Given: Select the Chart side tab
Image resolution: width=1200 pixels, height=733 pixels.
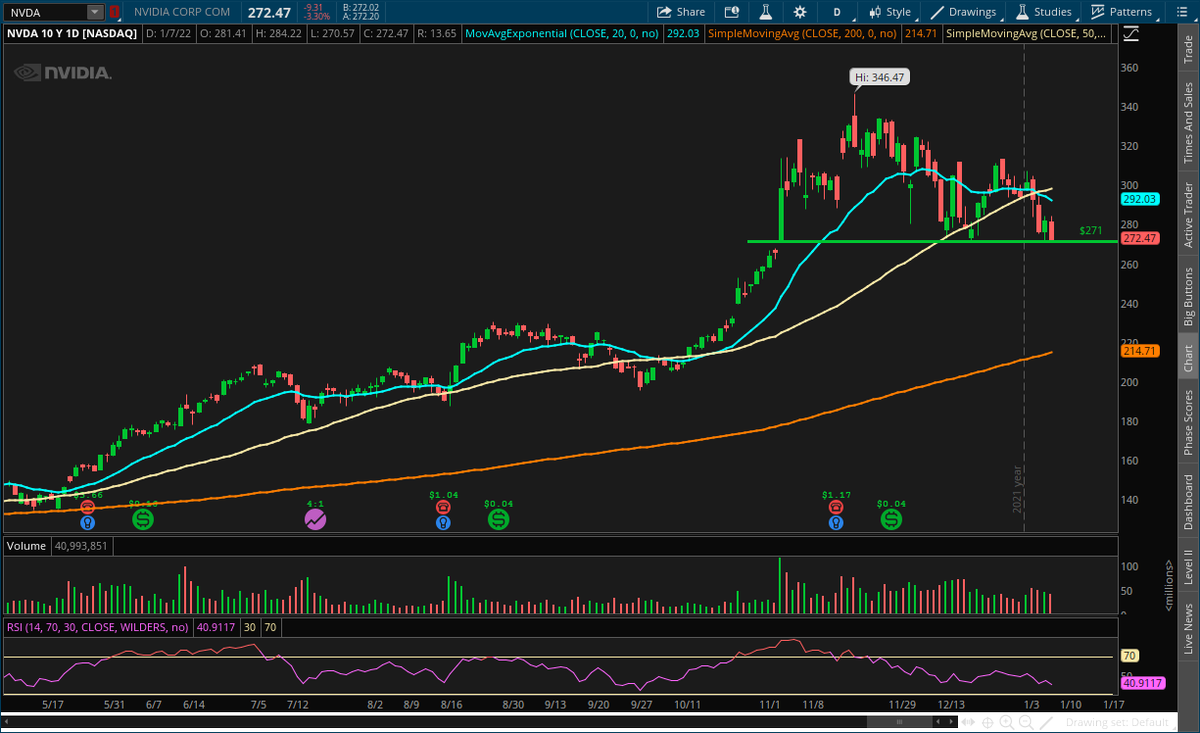Looking at the screenshot, I should [1188, 358].
